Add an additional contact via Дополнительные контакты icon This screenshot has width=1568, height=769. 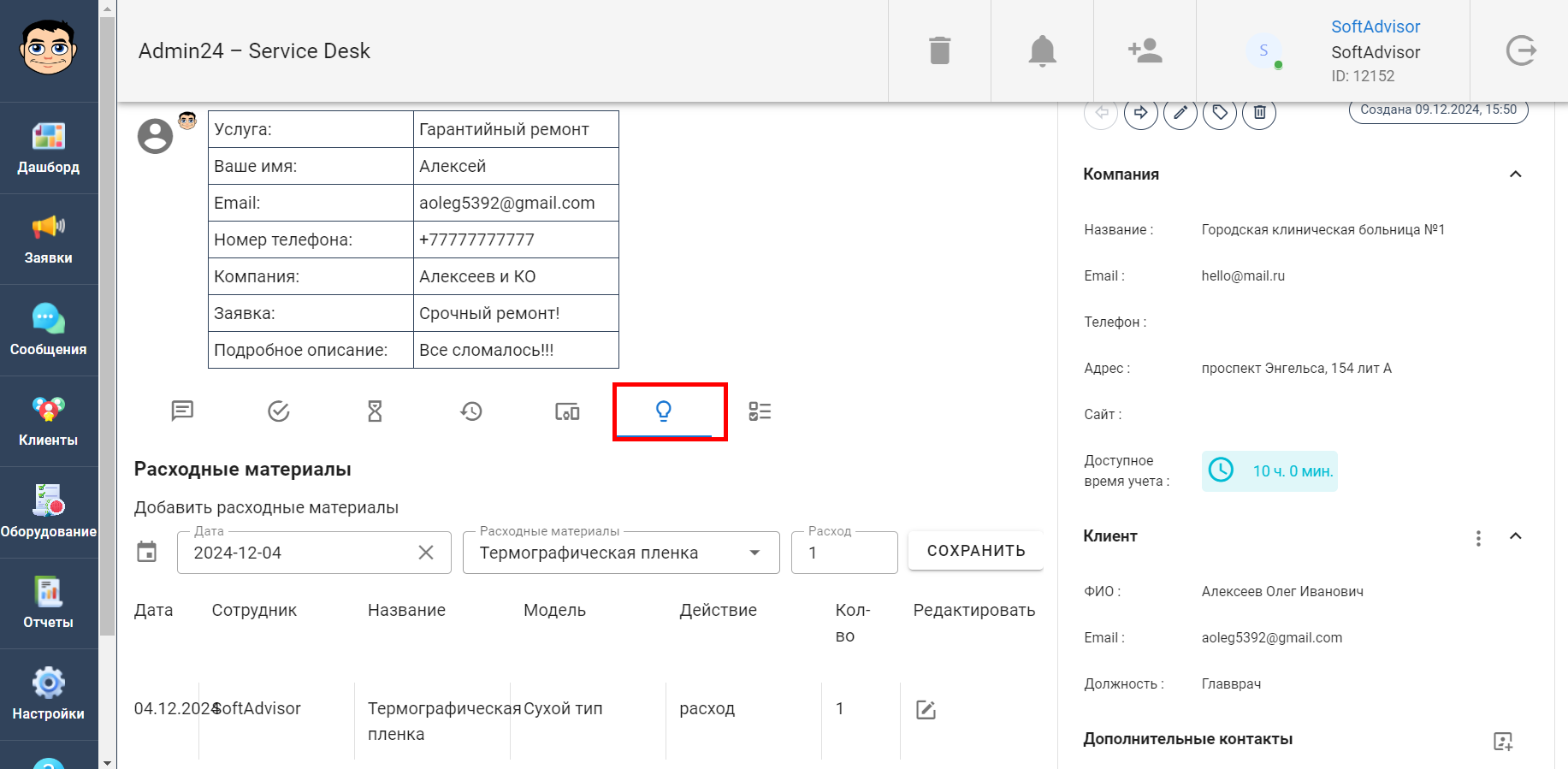[1503, 741]
